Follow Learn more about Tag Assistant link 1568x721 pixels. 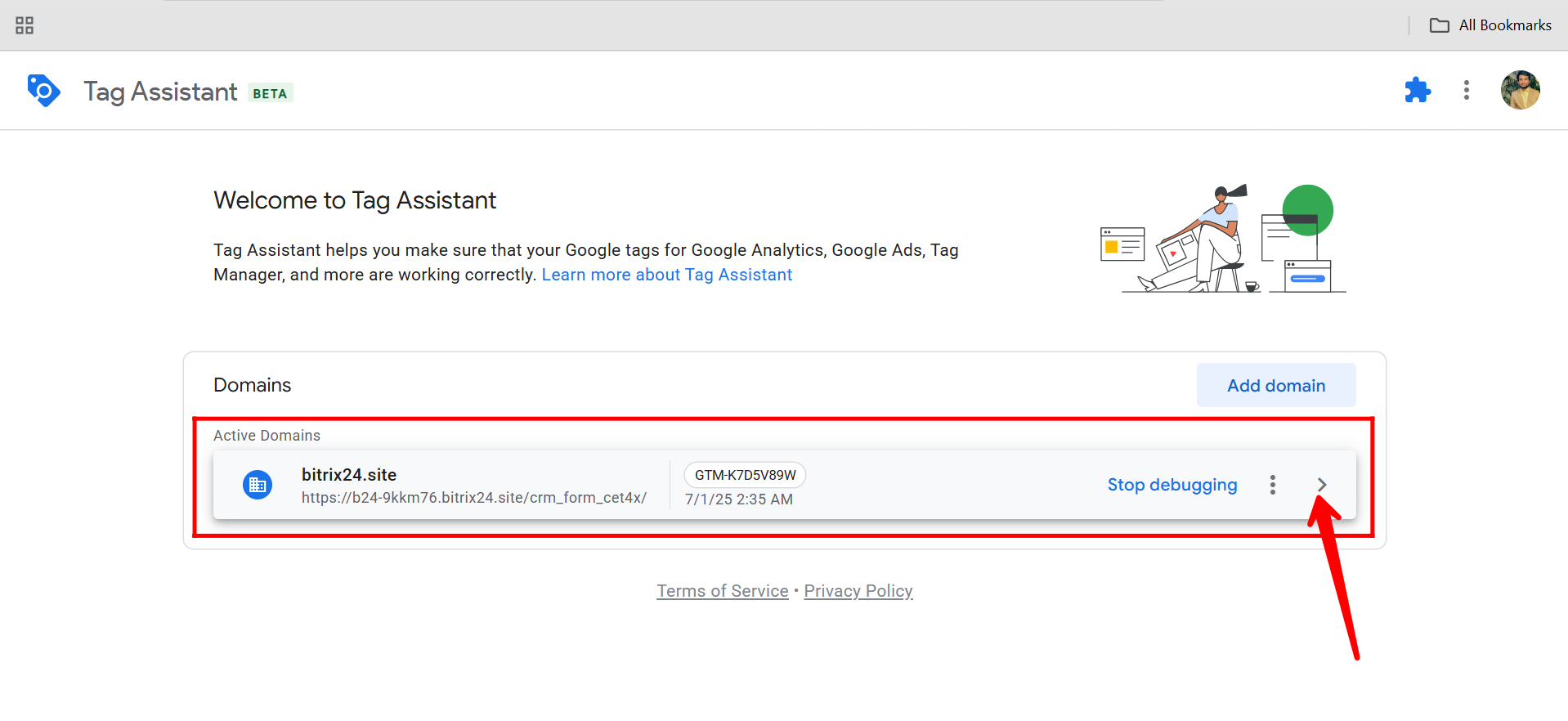(667, 275)
